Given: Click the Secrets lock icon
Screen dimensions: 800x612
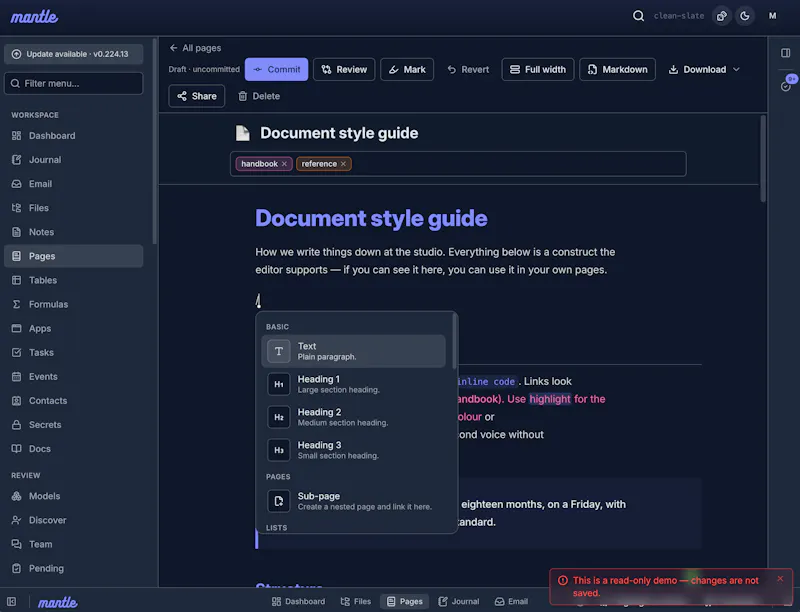Looking at the screenshot, I should click(x=16, y=424).
